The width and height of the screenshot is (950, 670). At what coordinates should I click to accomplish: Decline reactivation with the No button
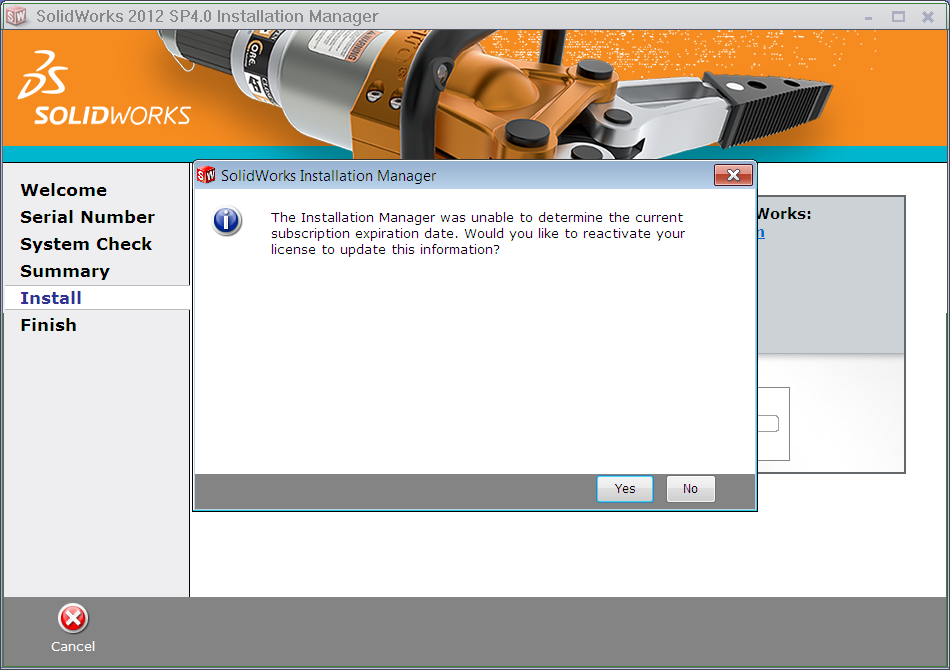click(x=690, y=489)
